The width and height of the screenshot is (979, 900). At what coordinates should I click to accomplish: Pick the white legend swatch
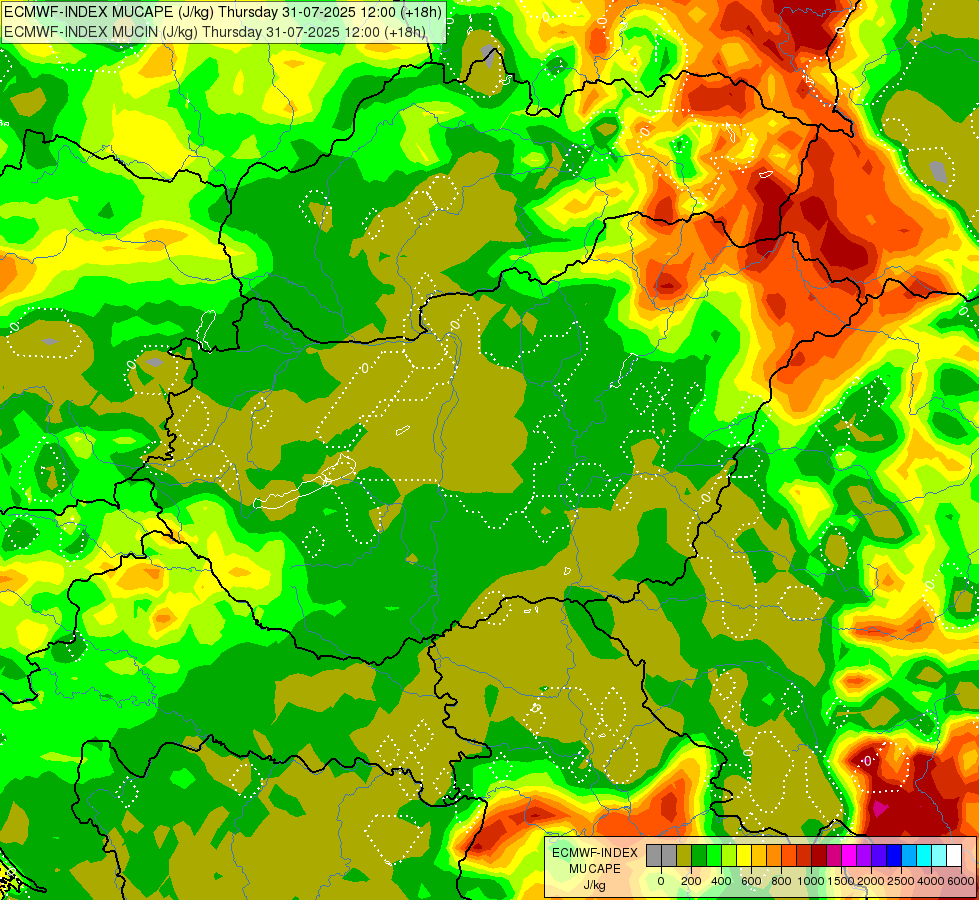click(953, 856)
